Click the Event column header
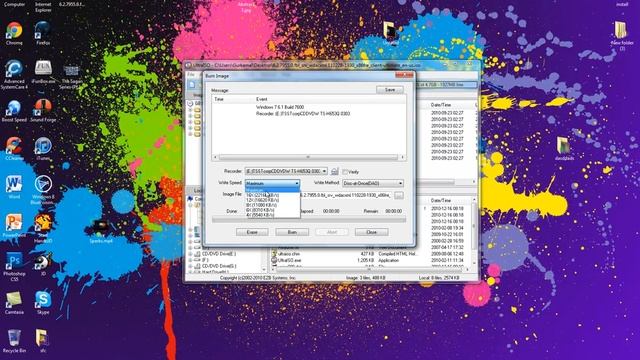Viewport: 640px width, 360px height. coord(261,99)
